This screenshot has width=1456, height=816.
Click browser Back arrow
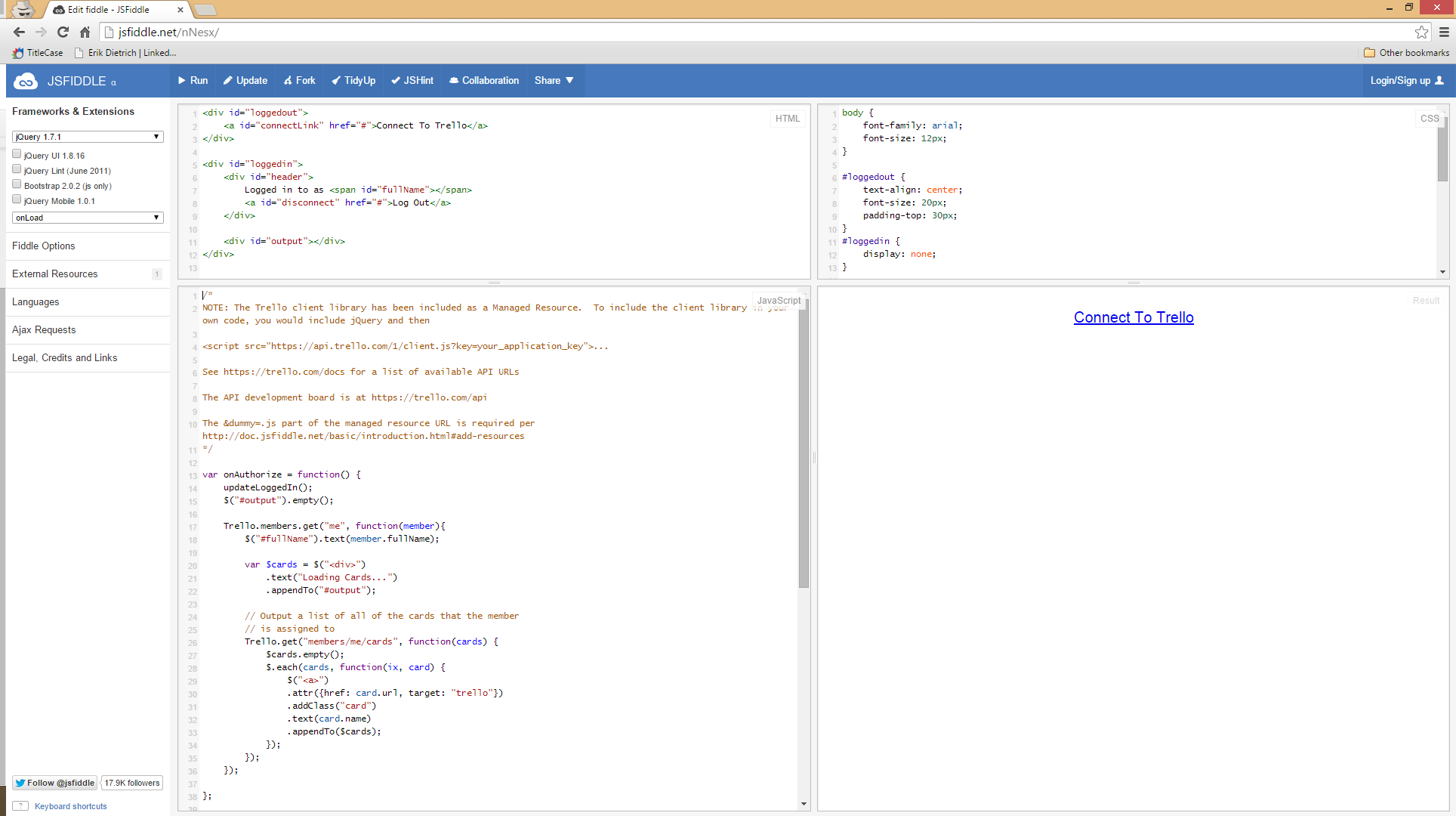pyautogui.click(x=20, y=32)
